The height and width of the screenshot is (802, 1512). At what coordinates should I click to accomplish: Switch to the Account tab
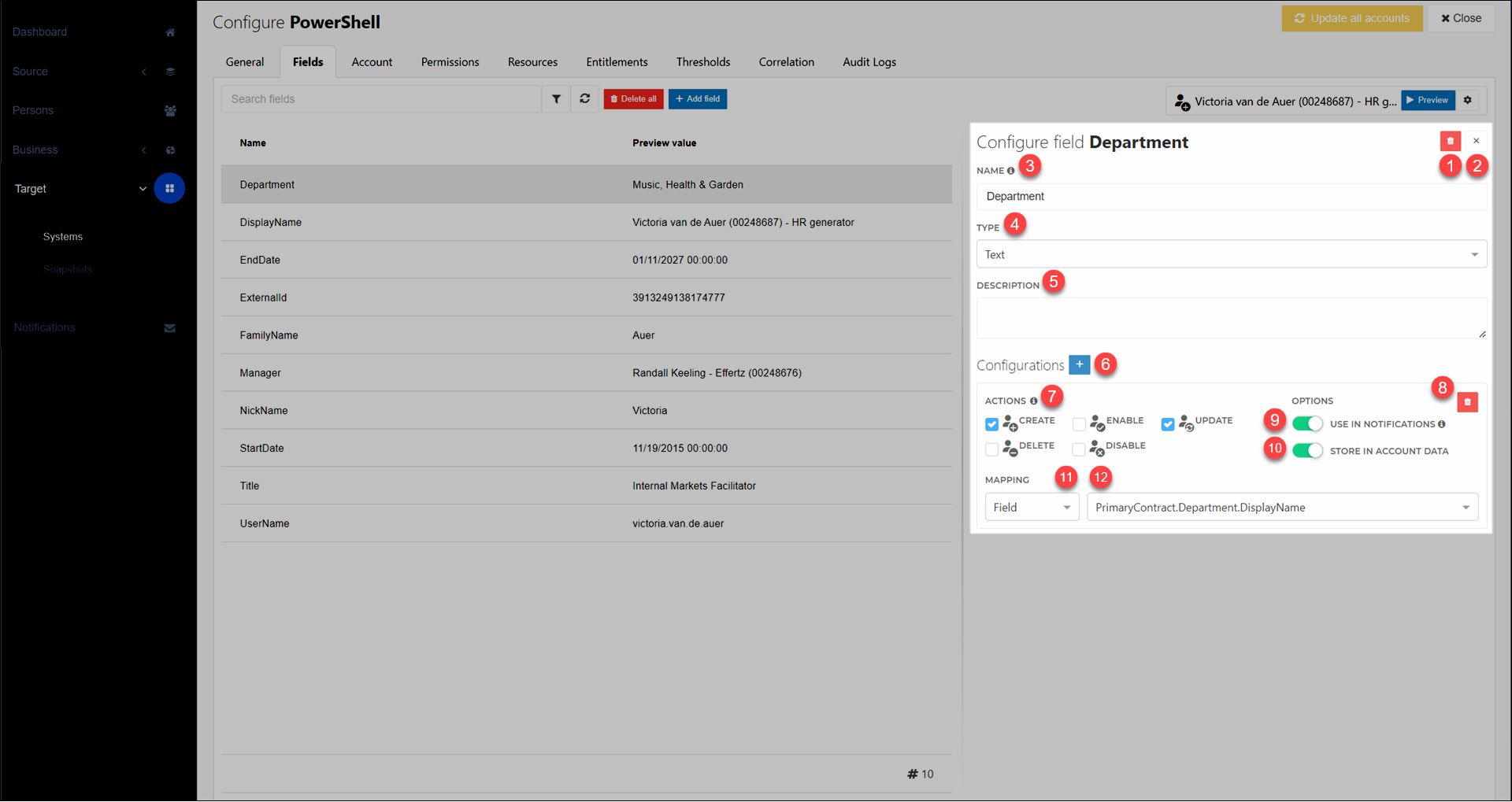click(x=372, y=62)
